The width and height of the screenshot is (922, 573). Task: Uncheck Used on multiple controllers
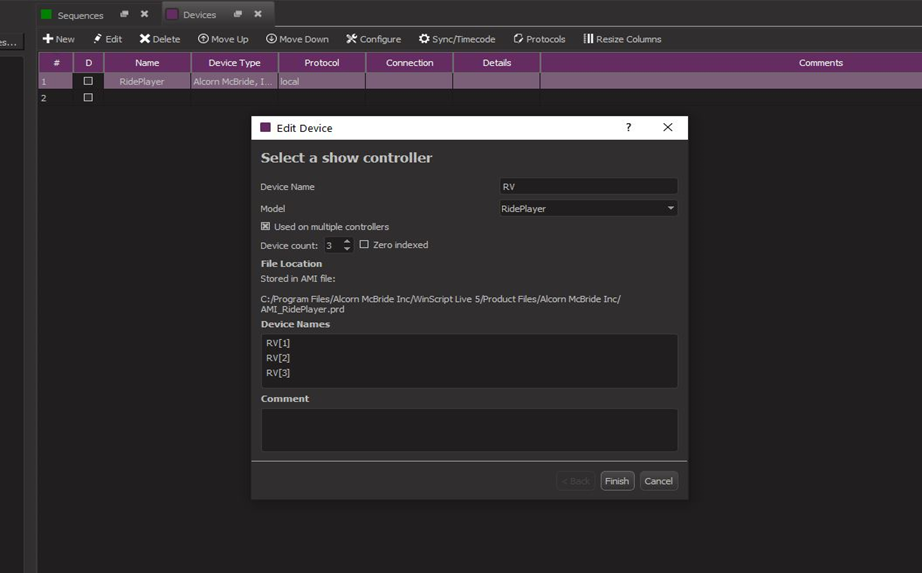pos(265,226)
